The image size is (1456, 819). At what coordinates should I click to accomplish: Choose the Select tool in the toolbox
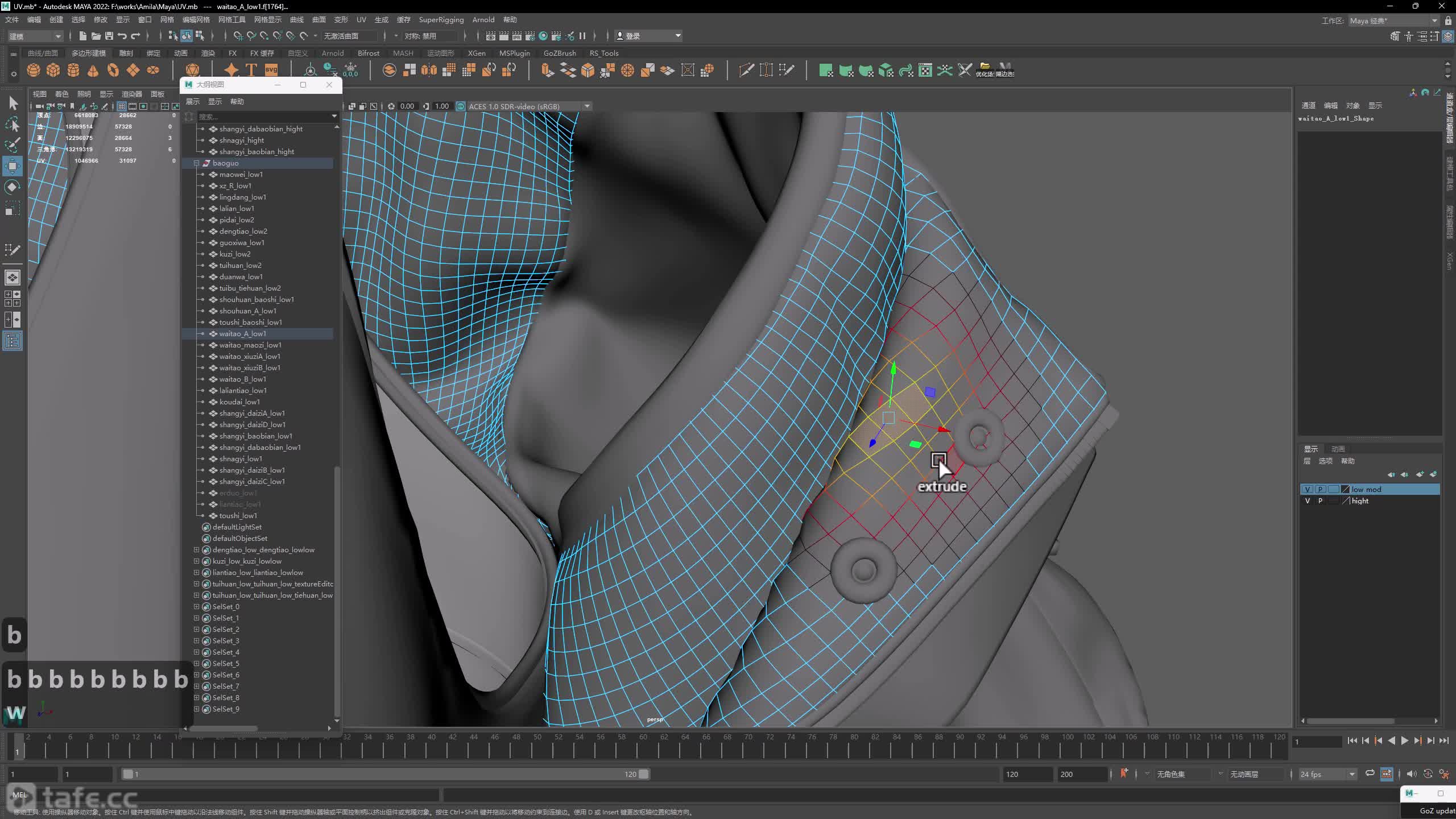click(x=13, y=104)
